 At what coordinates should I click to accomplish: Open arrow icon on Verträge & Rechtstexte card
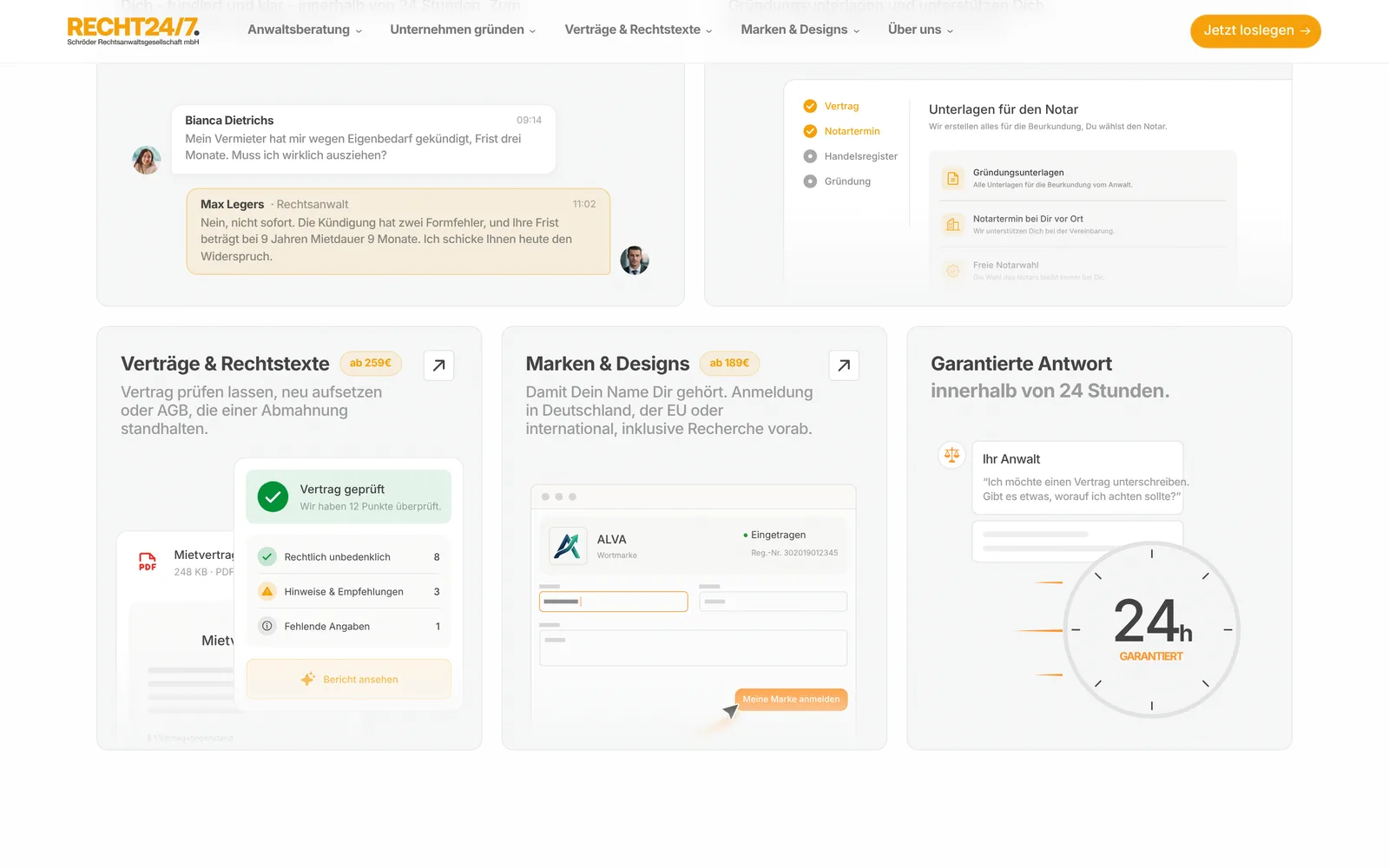click(x=439, y=365)
